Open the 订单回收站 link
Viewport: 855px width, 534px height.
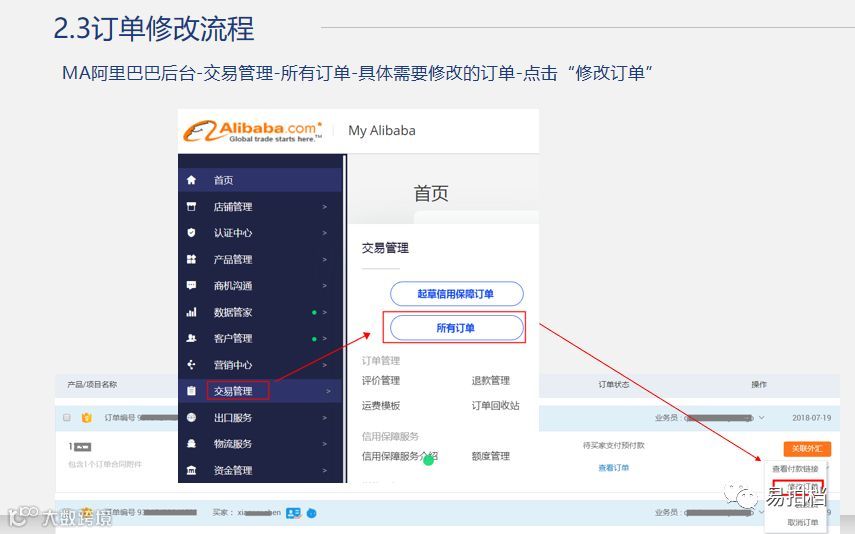495,405
